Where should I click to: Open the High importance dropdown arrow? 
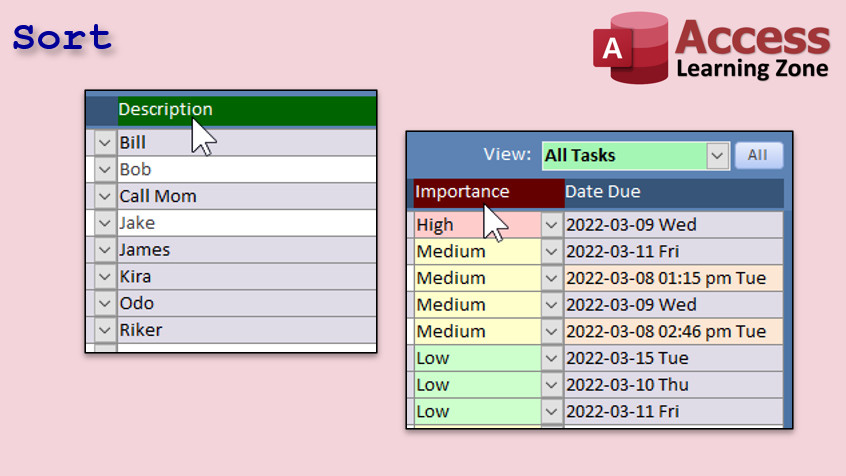coord(552,226)
